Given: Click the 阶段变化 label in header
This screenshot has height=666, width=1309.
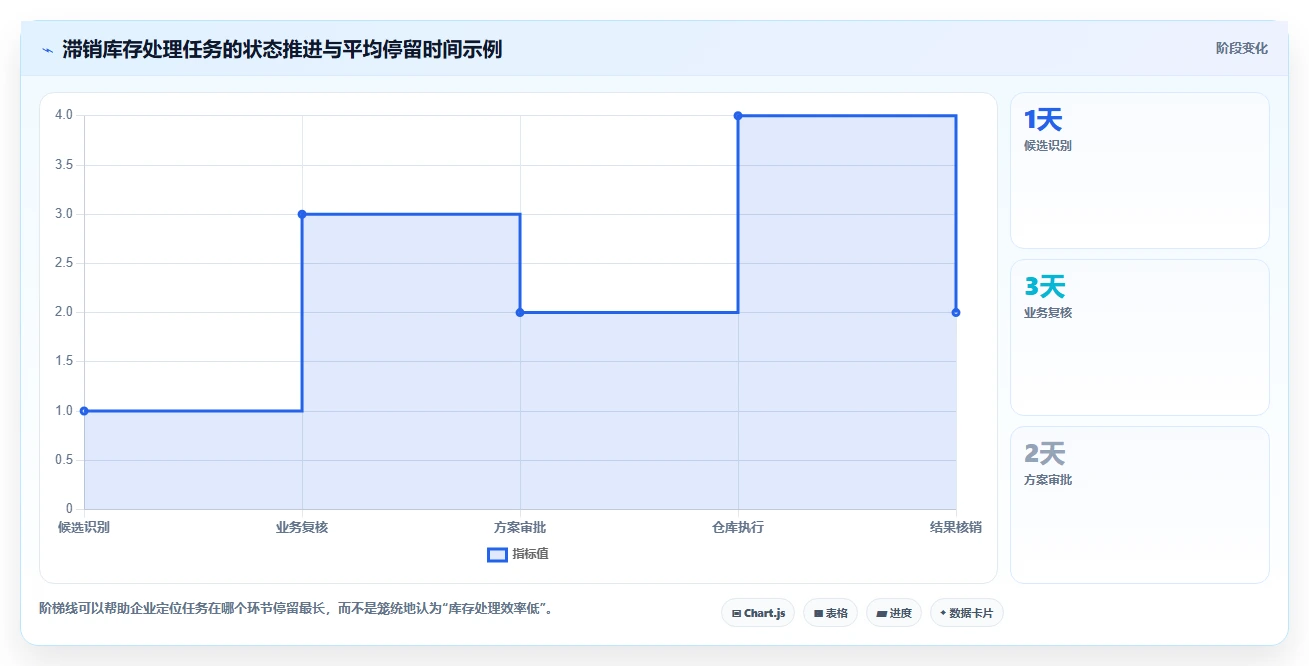Looking at the screenshot, I should (1242, 49).
